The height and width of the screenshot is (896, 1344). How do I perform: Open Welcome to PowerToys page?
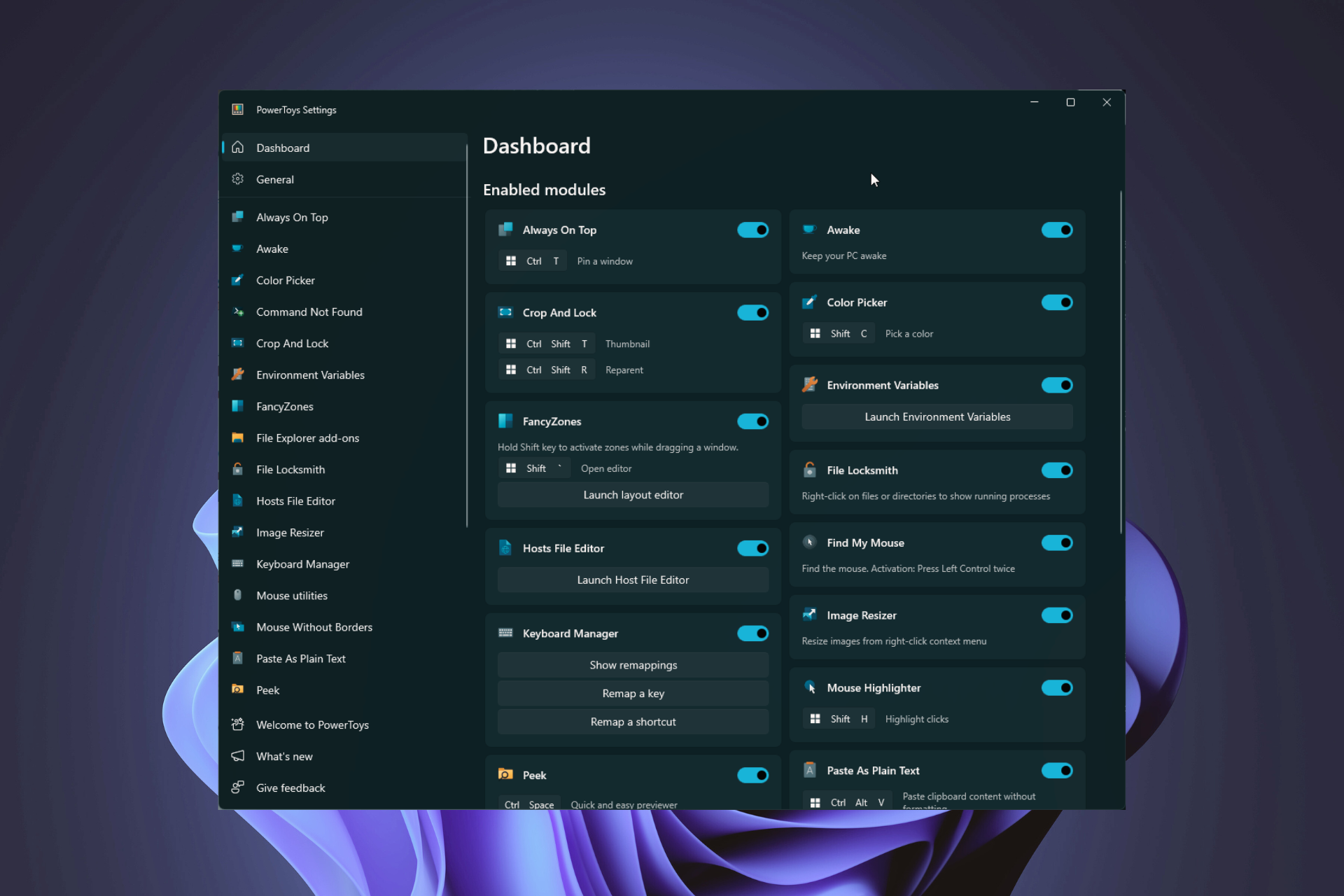click(x=344, y=724)
